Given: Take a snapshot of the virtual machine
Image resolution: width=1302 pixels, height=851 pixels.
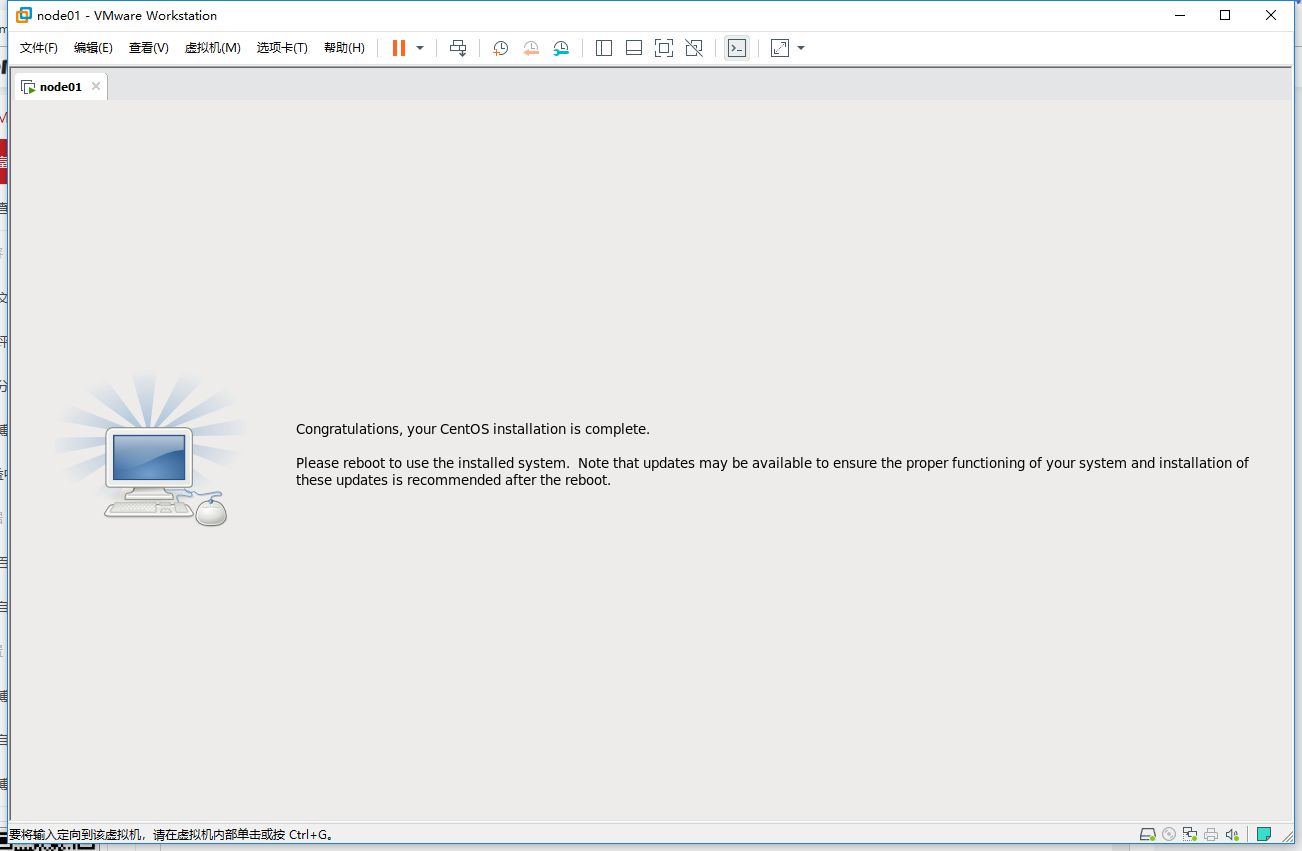Looking at the screenshot, I should 501,48.
